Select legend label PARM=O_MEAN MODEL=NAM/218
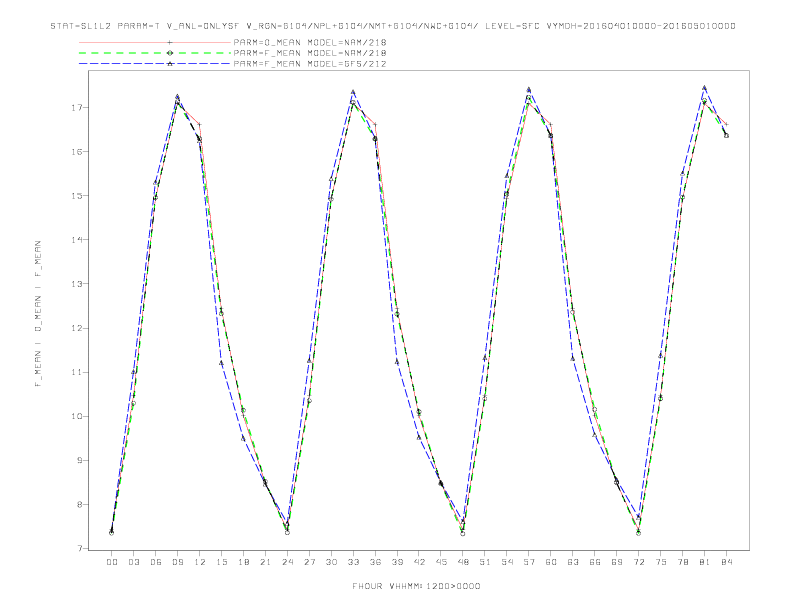The image size is (792, 612). tap(310, 42)
